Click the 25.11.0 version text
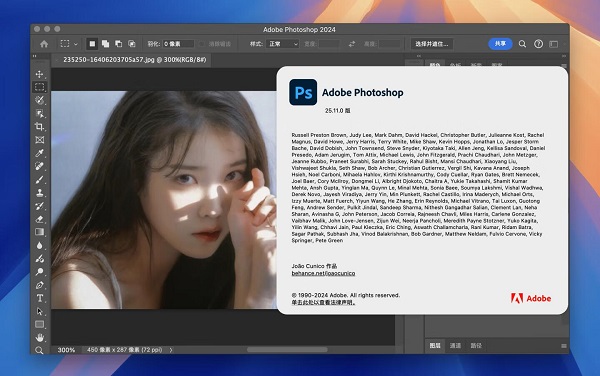Viewport: 600px width, 376px height. (x=338, y=111)
